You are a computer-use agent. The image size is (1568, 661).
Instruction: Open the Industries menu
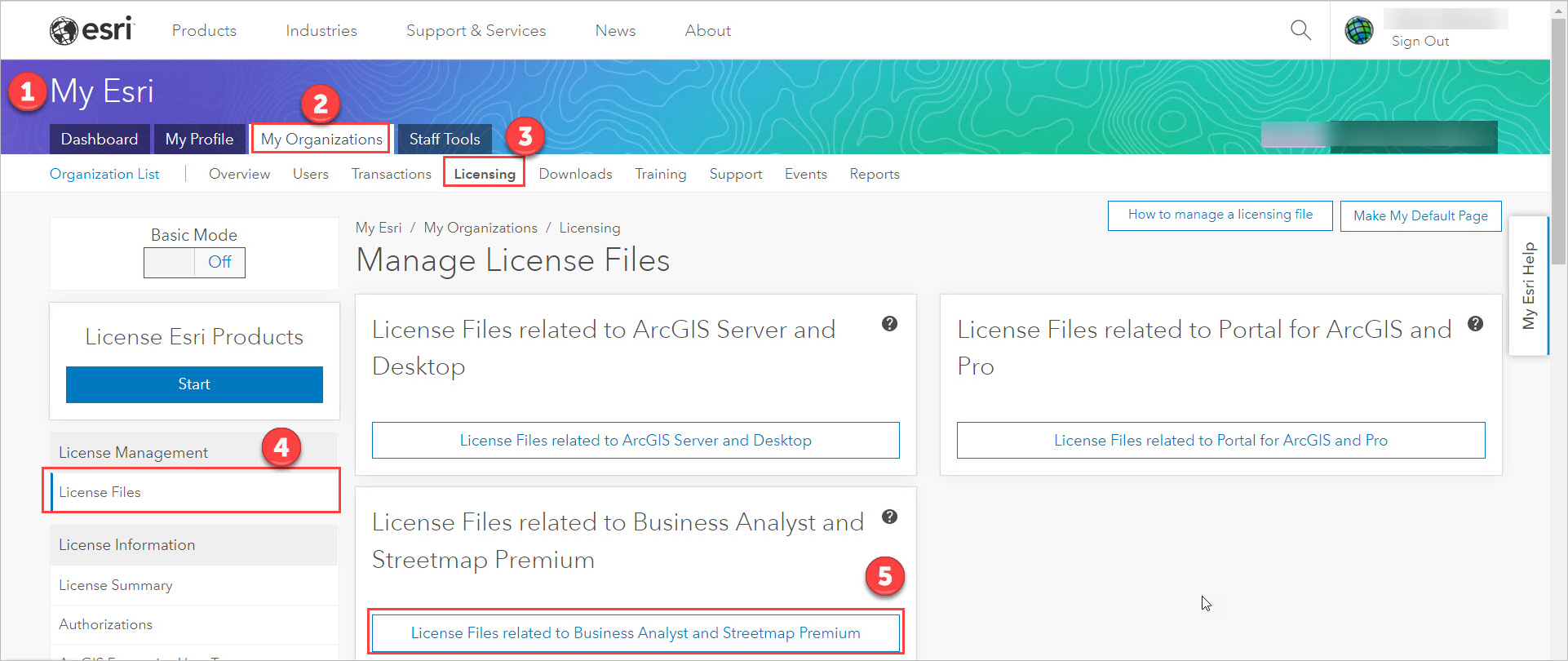click(321, 30)
